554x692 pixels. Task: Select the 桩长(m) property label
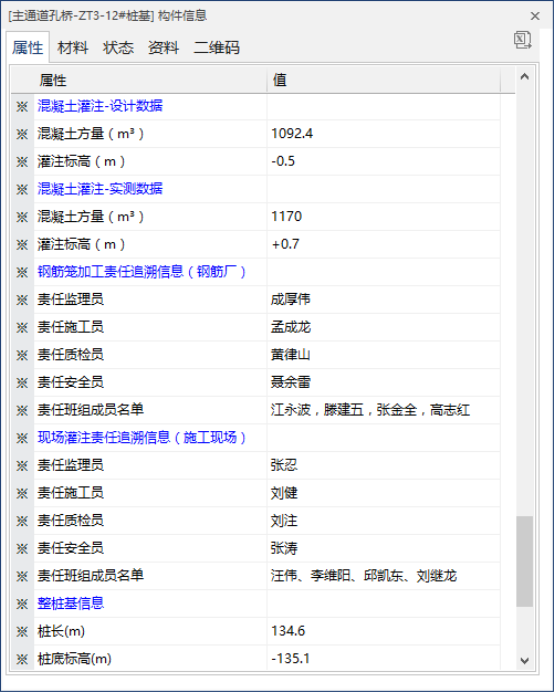point(61,632)
